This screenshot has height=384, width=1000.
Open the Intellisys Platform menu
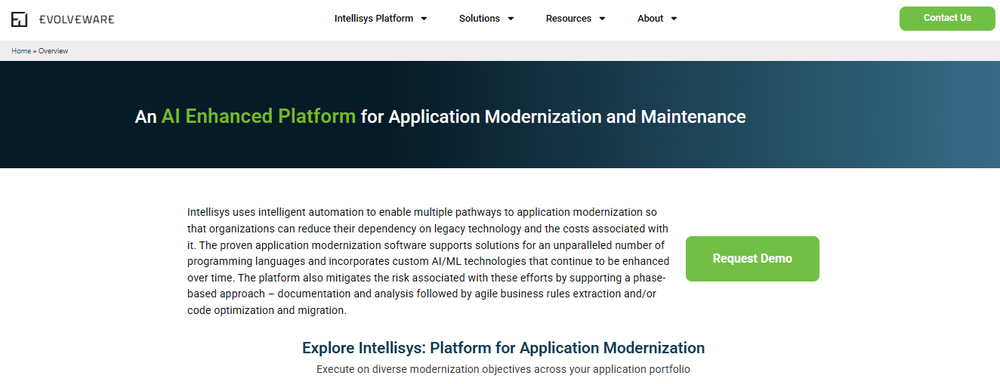[x=374, y=18]
